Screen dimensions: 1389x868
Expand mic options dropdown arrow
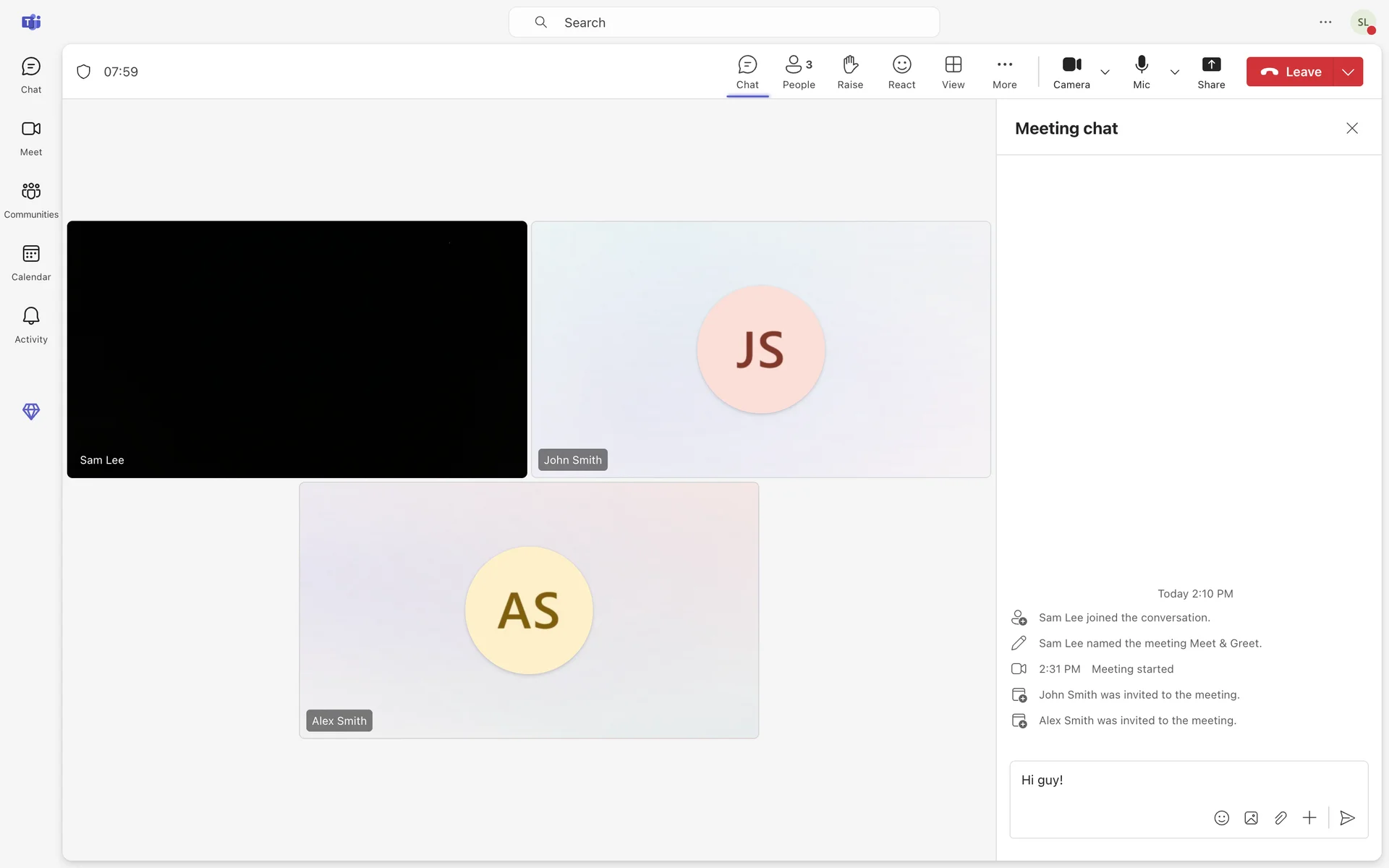pyautogui.click(x=1174, y=72)
